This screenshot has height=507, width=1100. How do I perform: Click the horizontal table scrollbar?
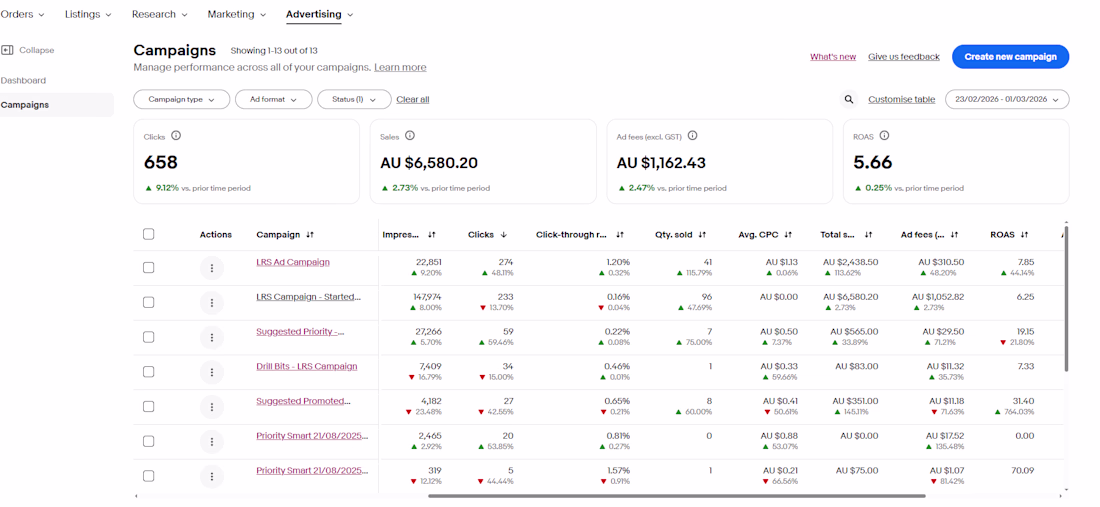(x=676, y=496)
